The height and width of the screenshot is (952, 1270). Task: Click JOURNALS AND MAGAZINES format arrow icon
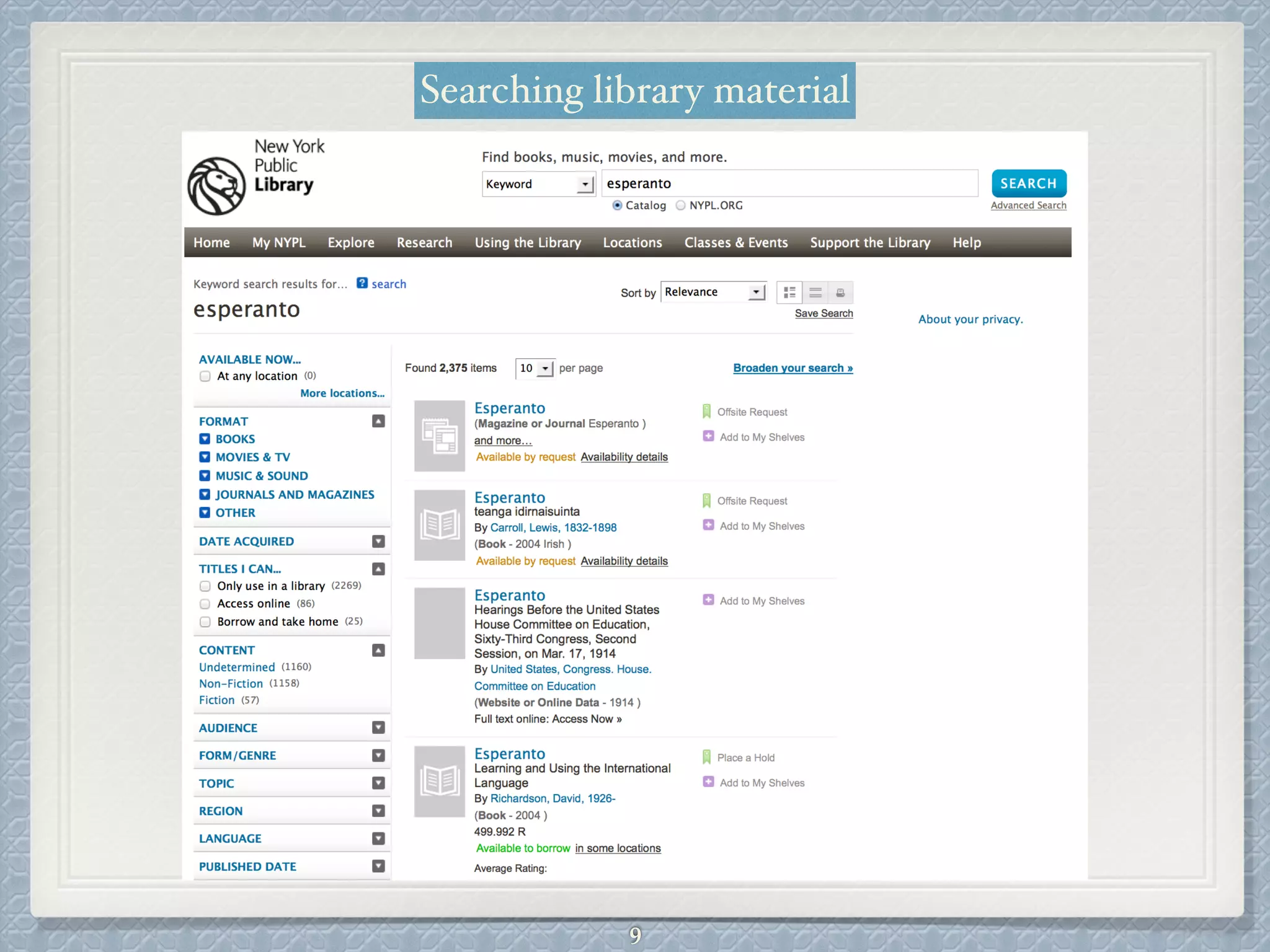[205, 494]
